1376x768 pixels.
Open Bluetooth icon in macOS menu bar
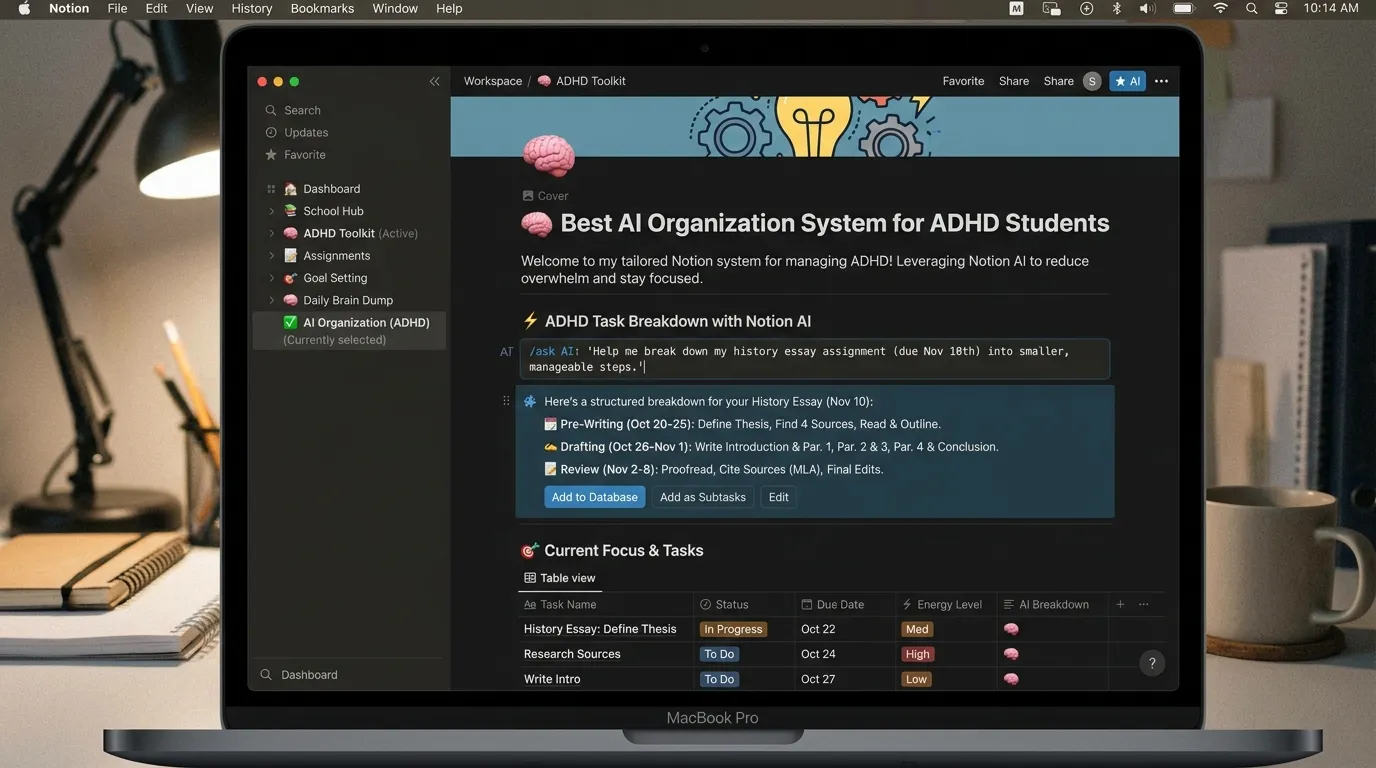[x=1117, y=8]
